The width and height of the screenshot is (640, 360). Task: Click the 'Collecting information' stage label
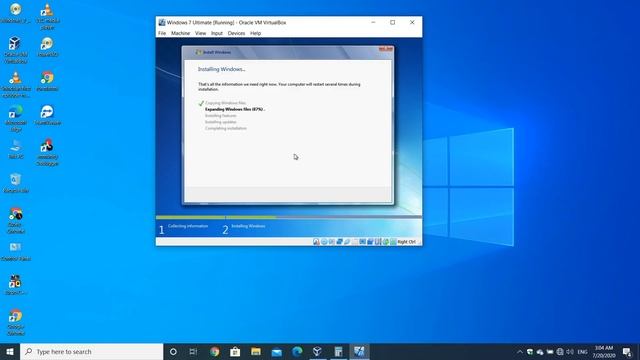188,226
